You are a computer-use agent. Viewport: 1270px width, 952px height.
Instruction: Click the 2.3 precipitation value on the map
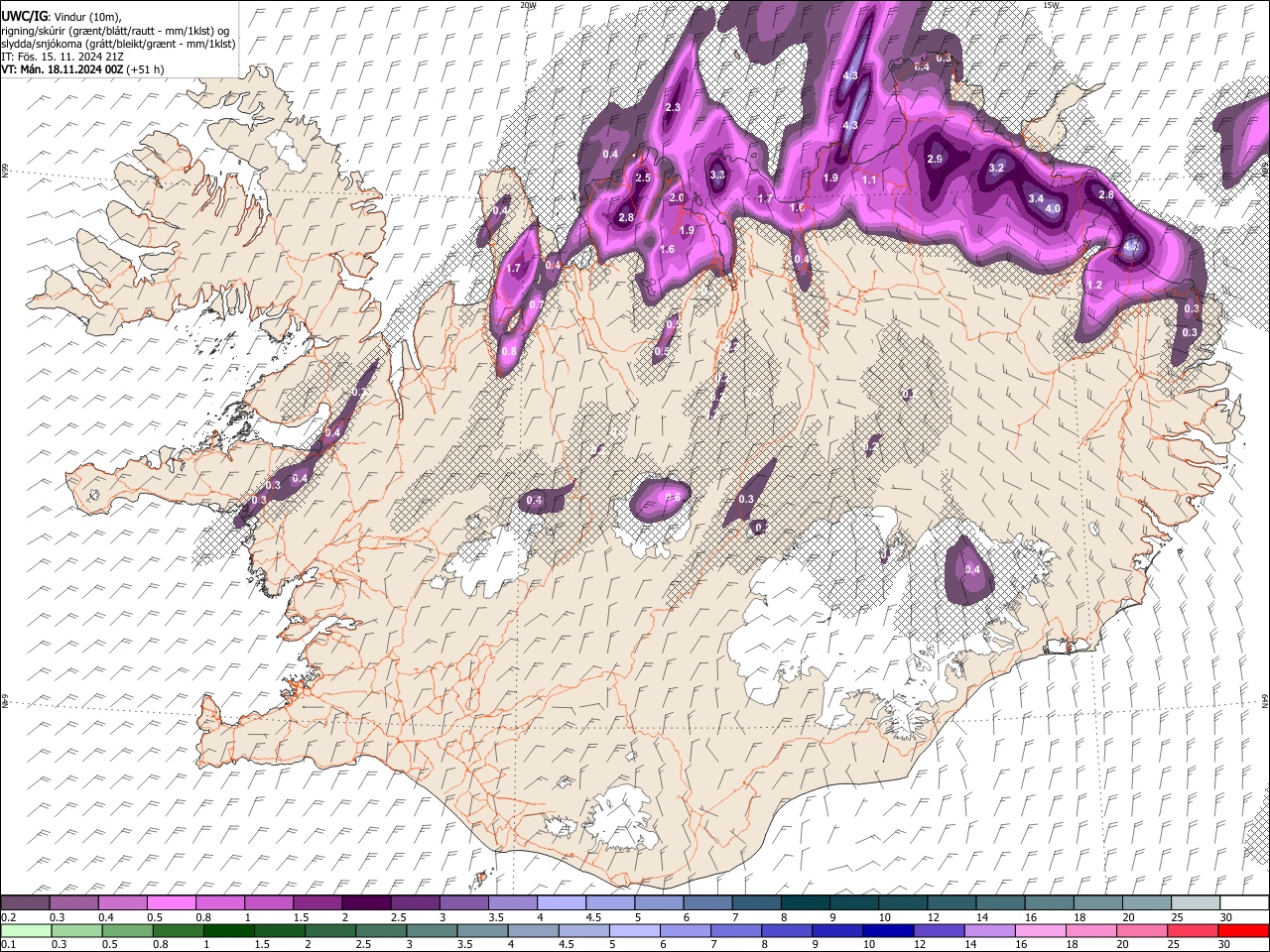tap(673, 107)
